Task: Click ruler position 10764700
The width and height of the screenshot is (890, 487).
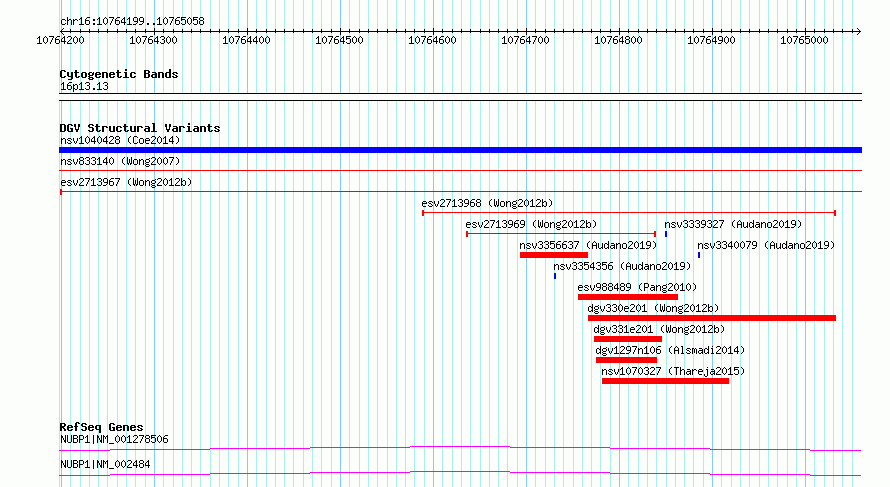Action: coord(526,40)
